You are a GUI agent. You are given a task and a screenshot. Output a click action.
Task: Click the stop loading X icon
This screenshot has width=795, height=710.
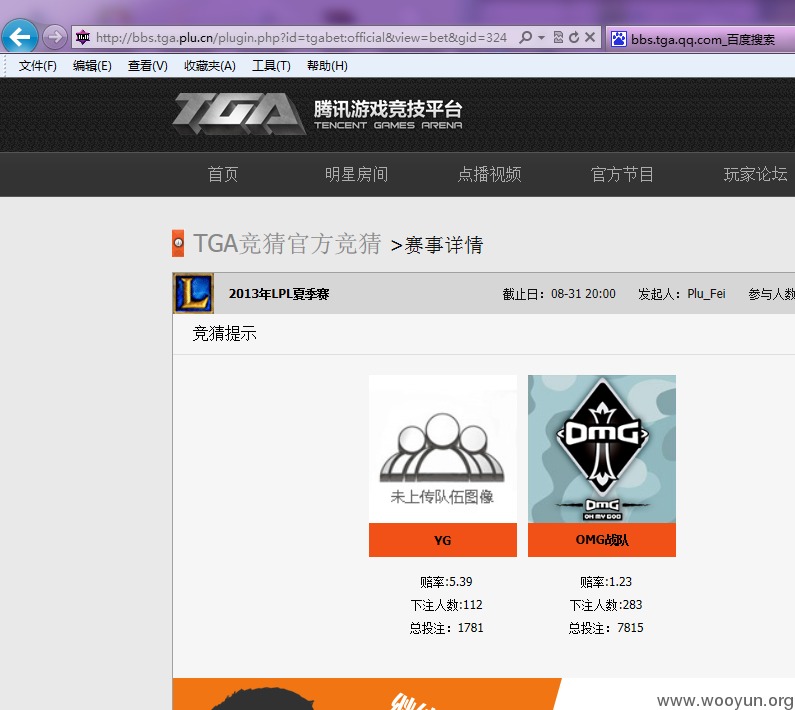click(590, 38)
